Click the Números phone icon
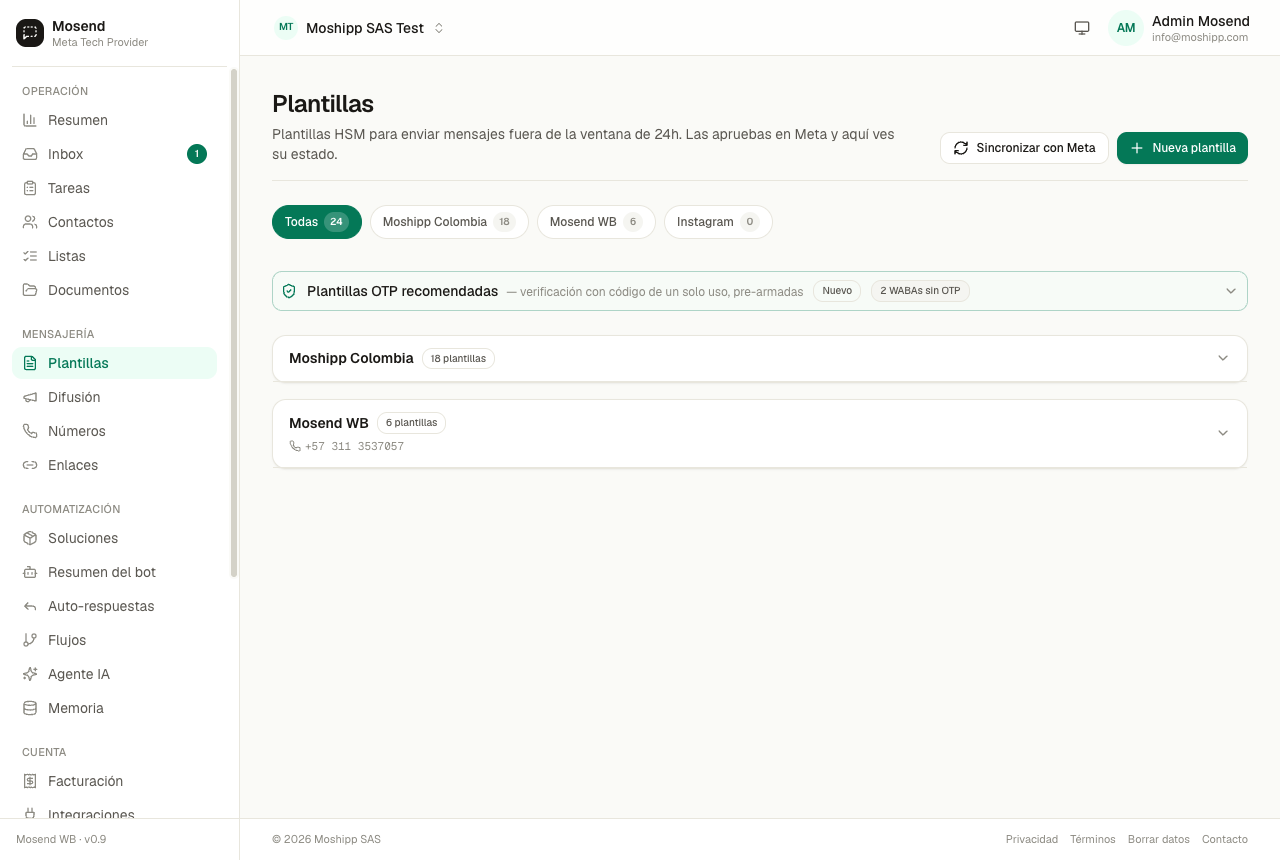 pos(30,431)
